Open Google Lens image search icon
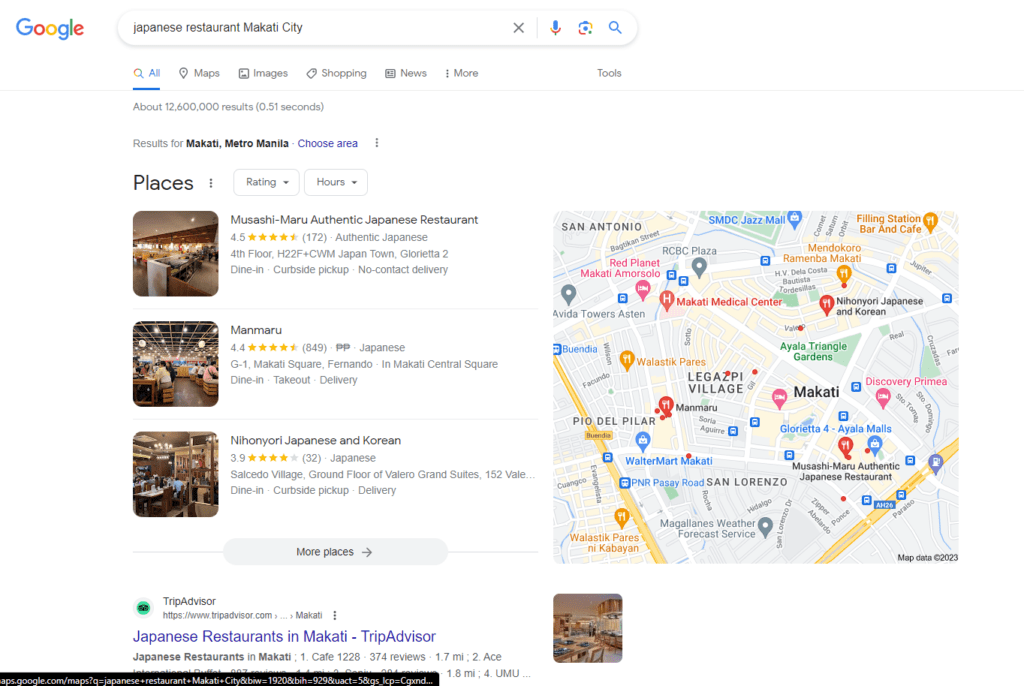 pyautogui.click(x=585, y=28)
